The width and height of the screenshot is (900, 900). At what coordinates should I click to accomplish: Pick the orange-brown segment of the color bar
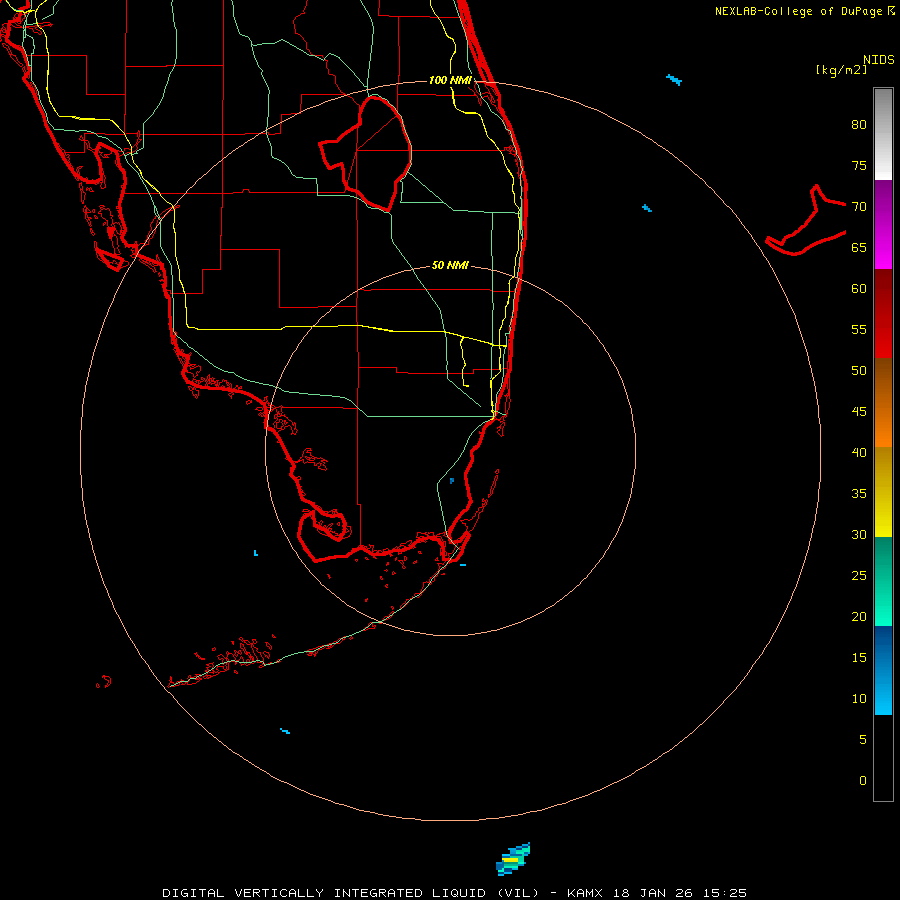pyautogui.click(x=883, y=402)
